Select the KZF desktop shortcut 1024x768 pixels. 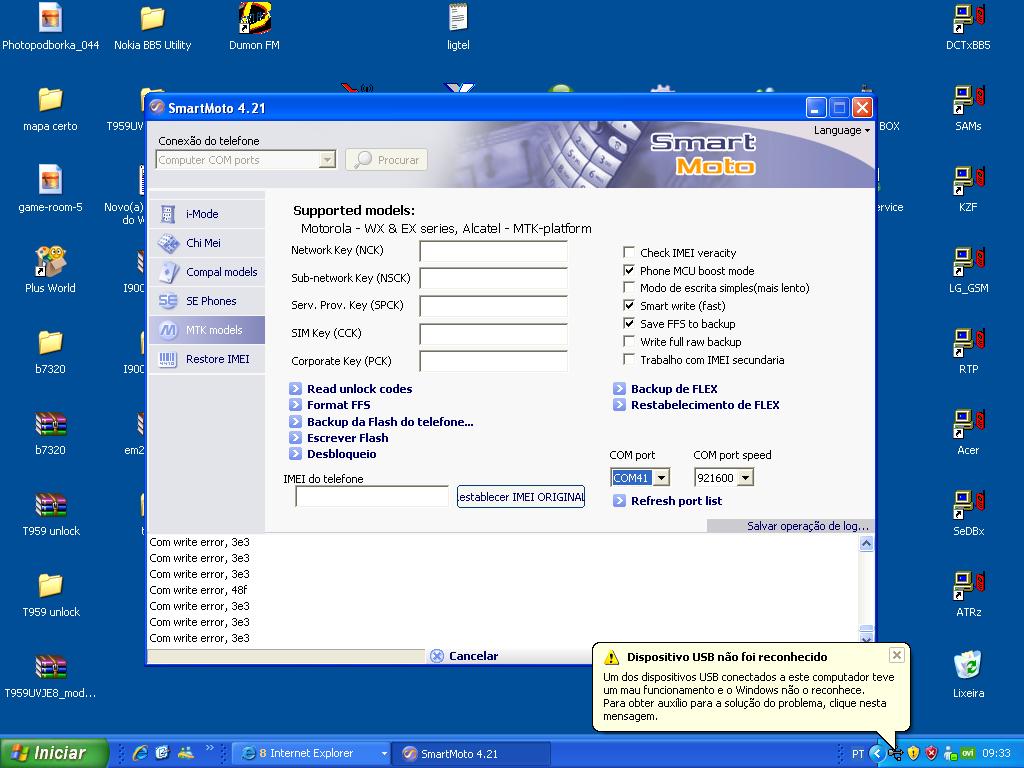coord(968,189)
